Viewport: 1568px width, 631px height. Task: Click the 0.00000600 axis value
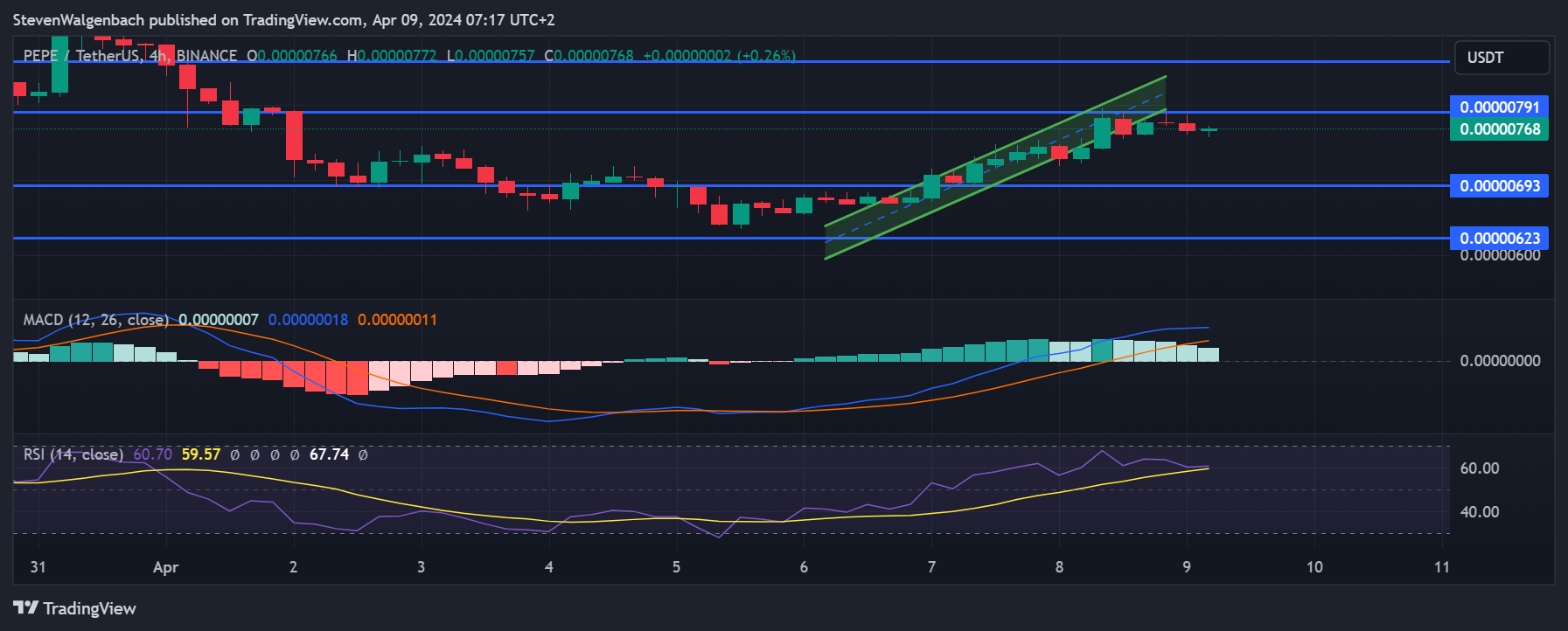point(1500,255)
